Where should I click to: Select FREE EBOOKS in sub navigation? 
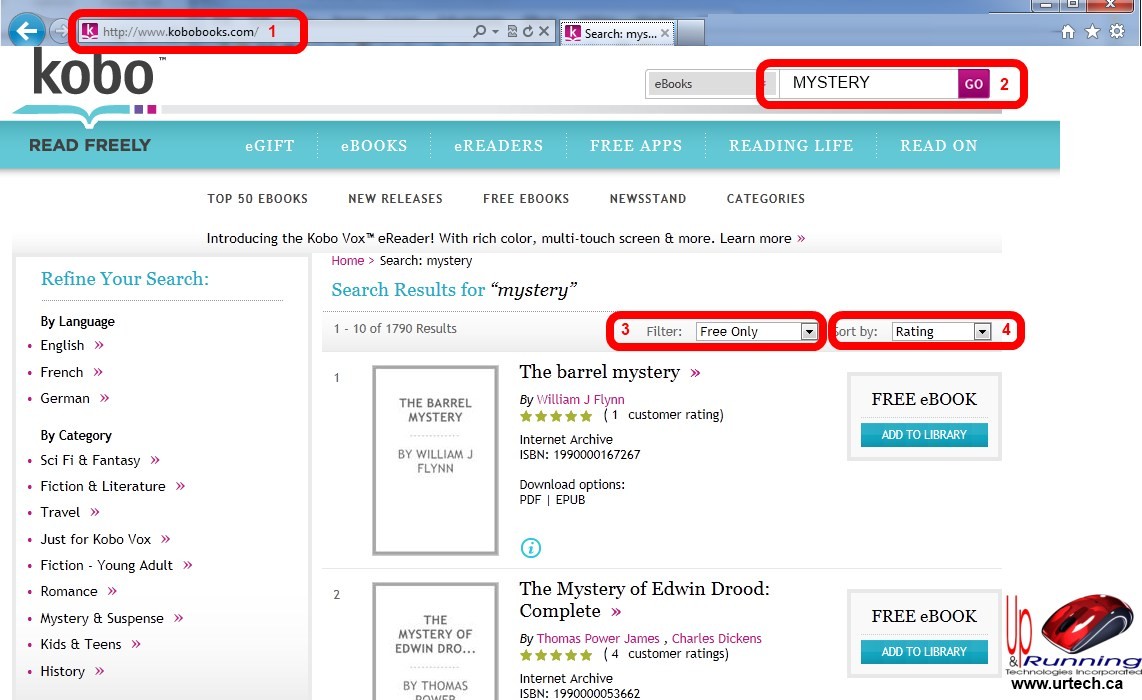tap(526, 199)
